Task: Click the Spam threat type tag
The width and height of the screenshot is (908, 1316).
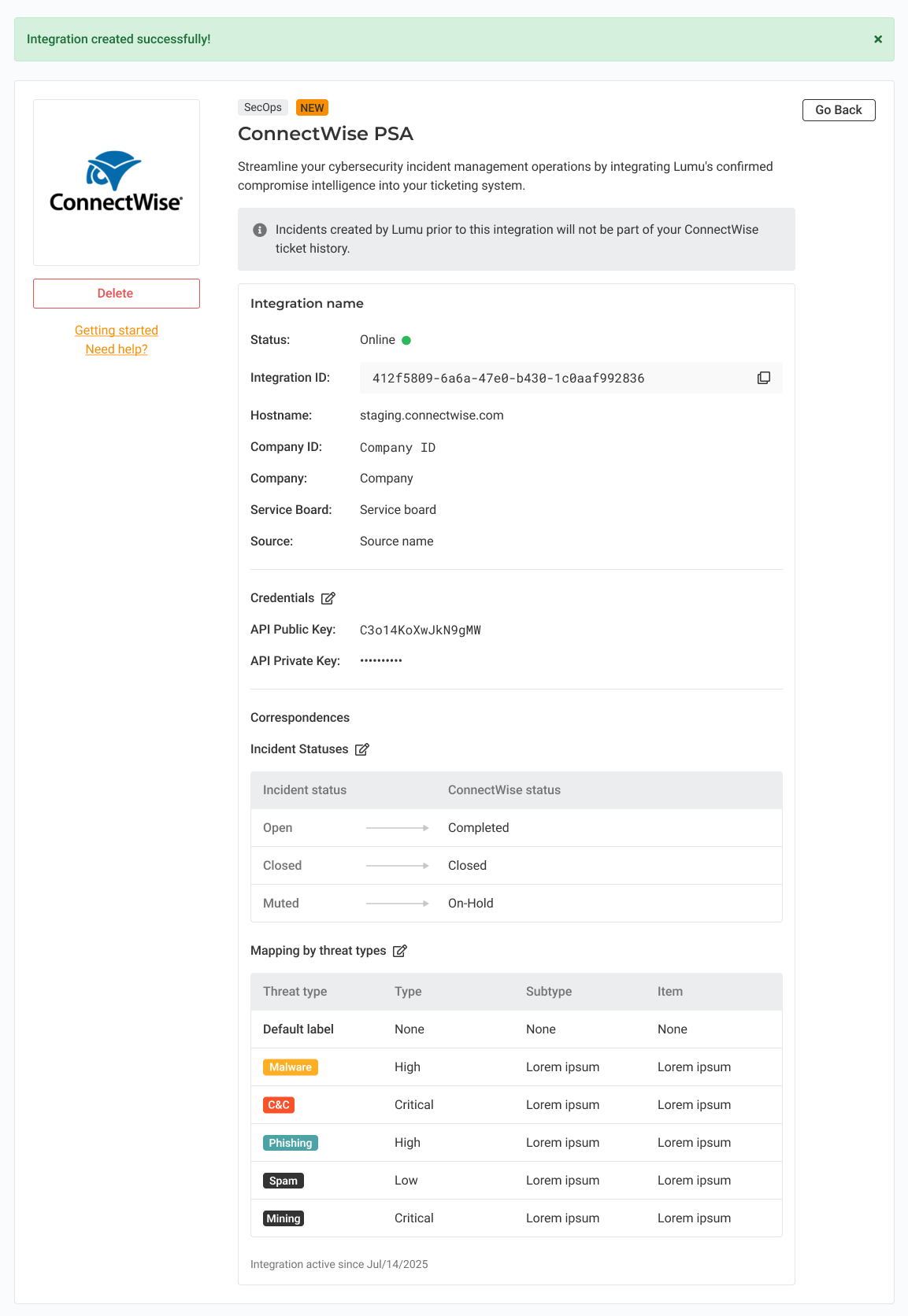Action: click(x=283, y=1181)
